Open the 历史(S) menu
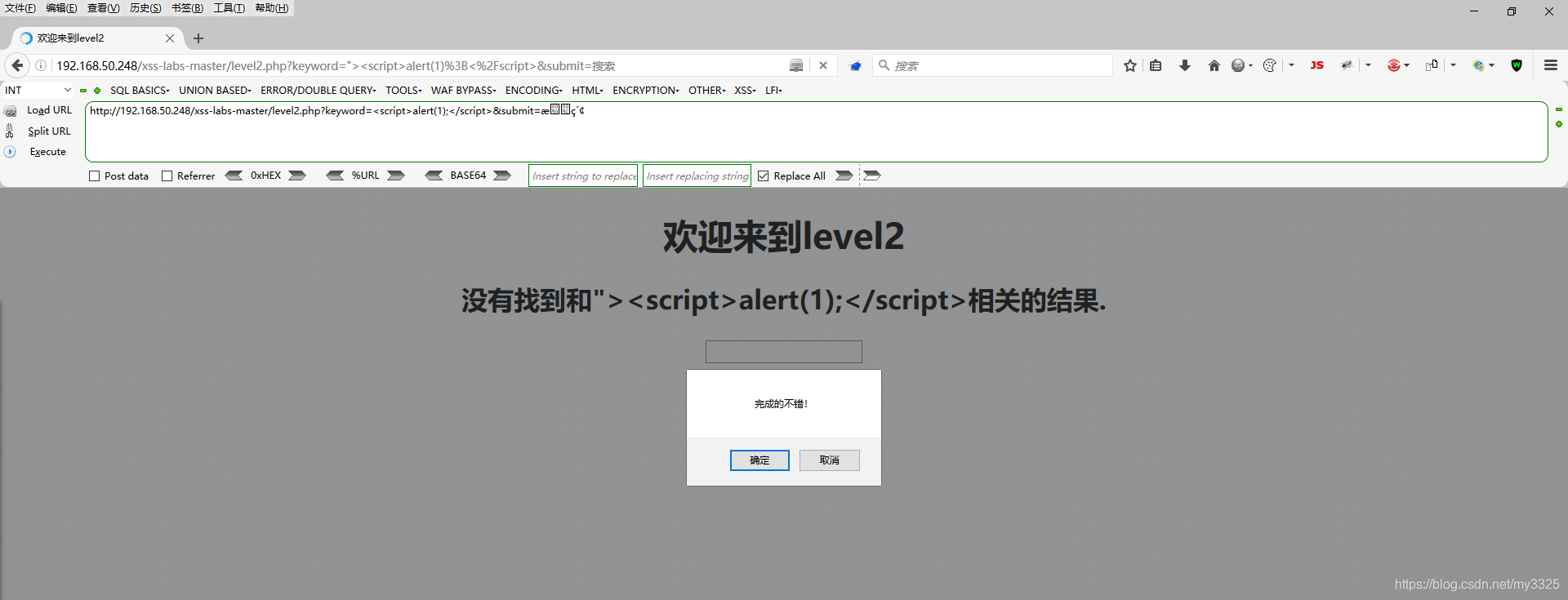Image resolution: width=1568 pixels, height=600 pixels. tap(145, 8)
